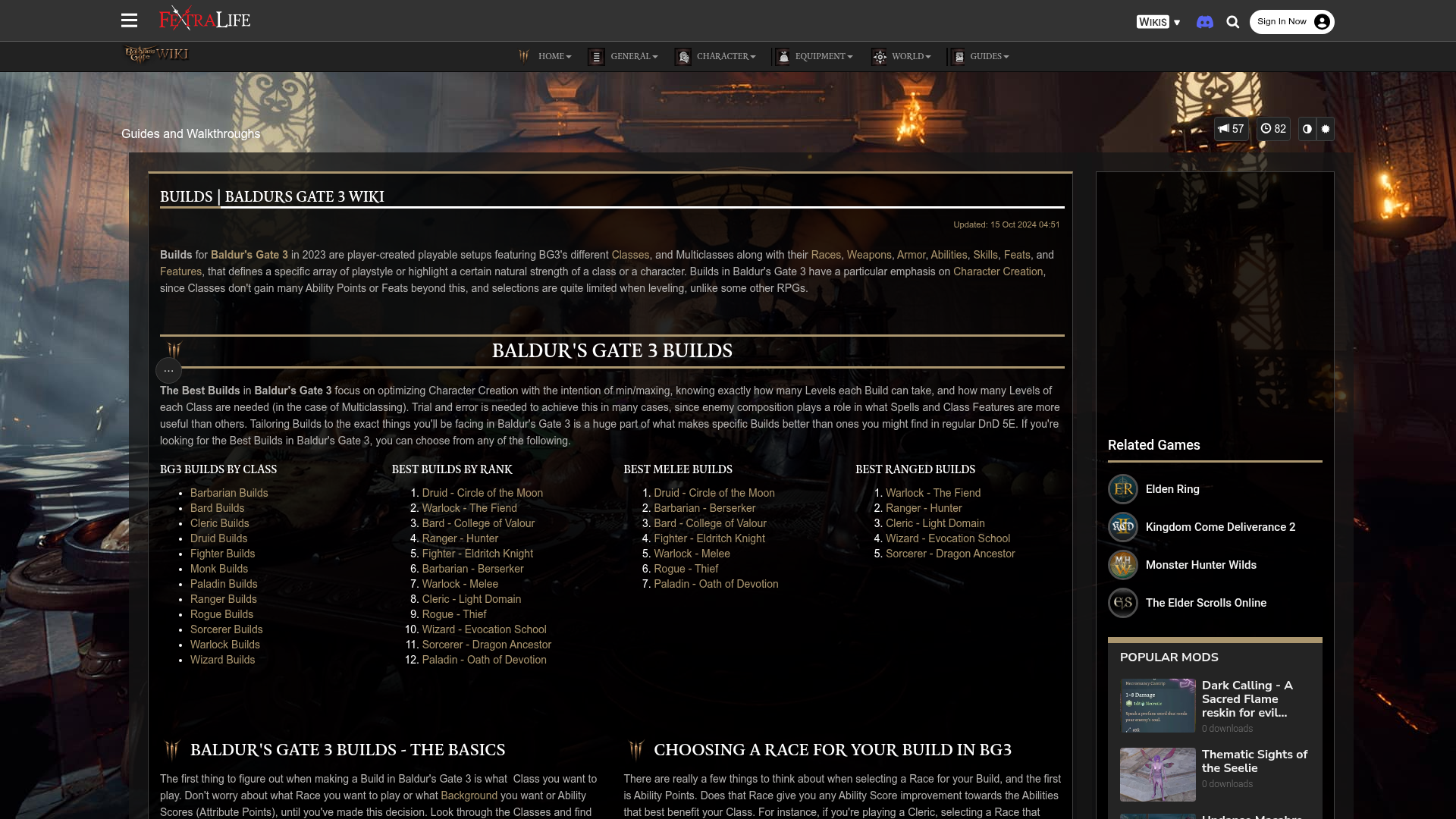
Task: Expand the GUIDES dropdown menu
Action: [x=989, y=56]
